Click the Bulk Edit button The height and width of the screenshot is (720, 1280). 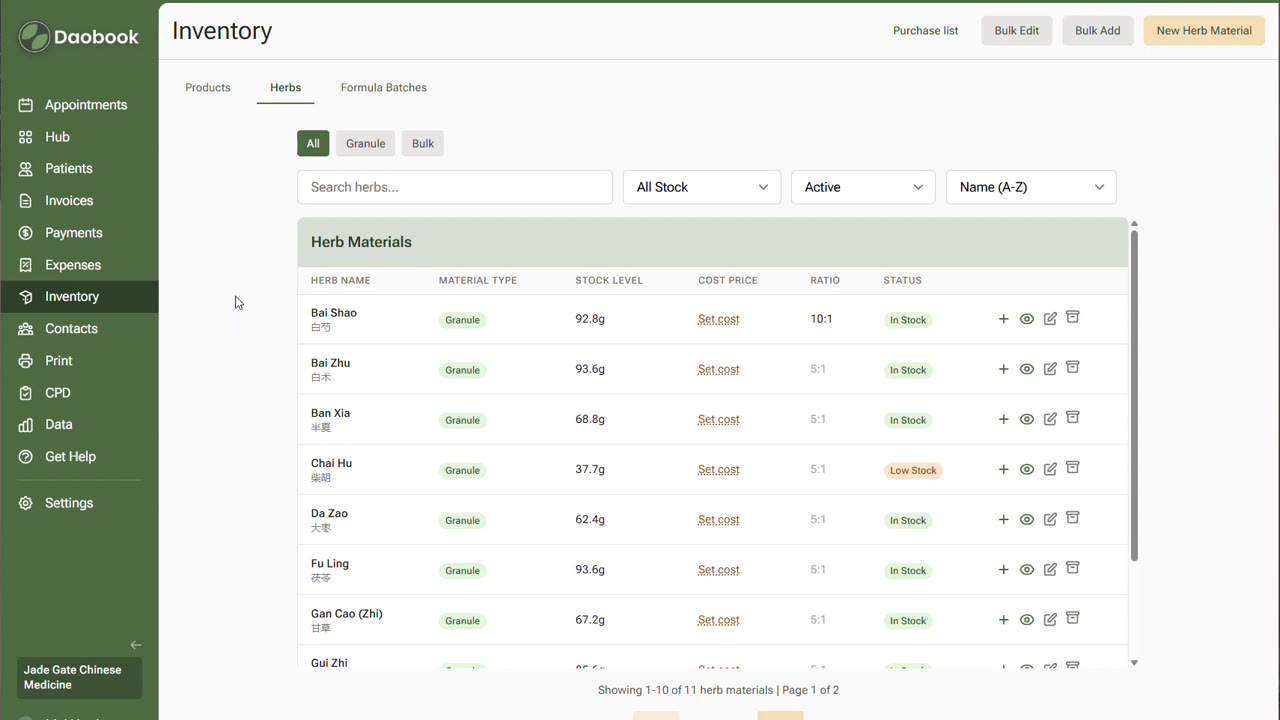coord(1016,31)
